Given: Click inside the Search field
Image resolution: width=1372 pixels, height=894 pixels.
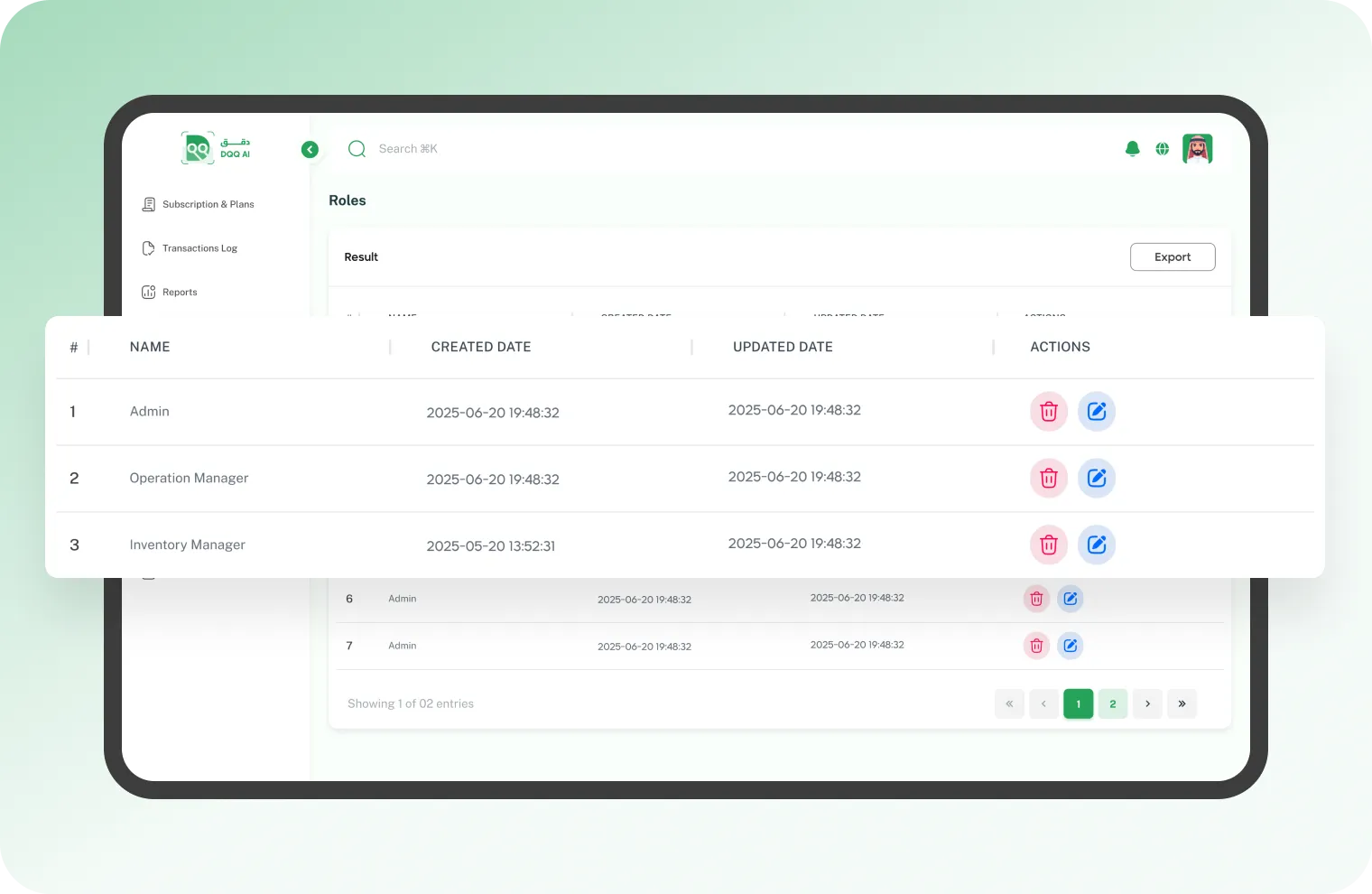Looking at the screenshot, I should click(408, 148).
